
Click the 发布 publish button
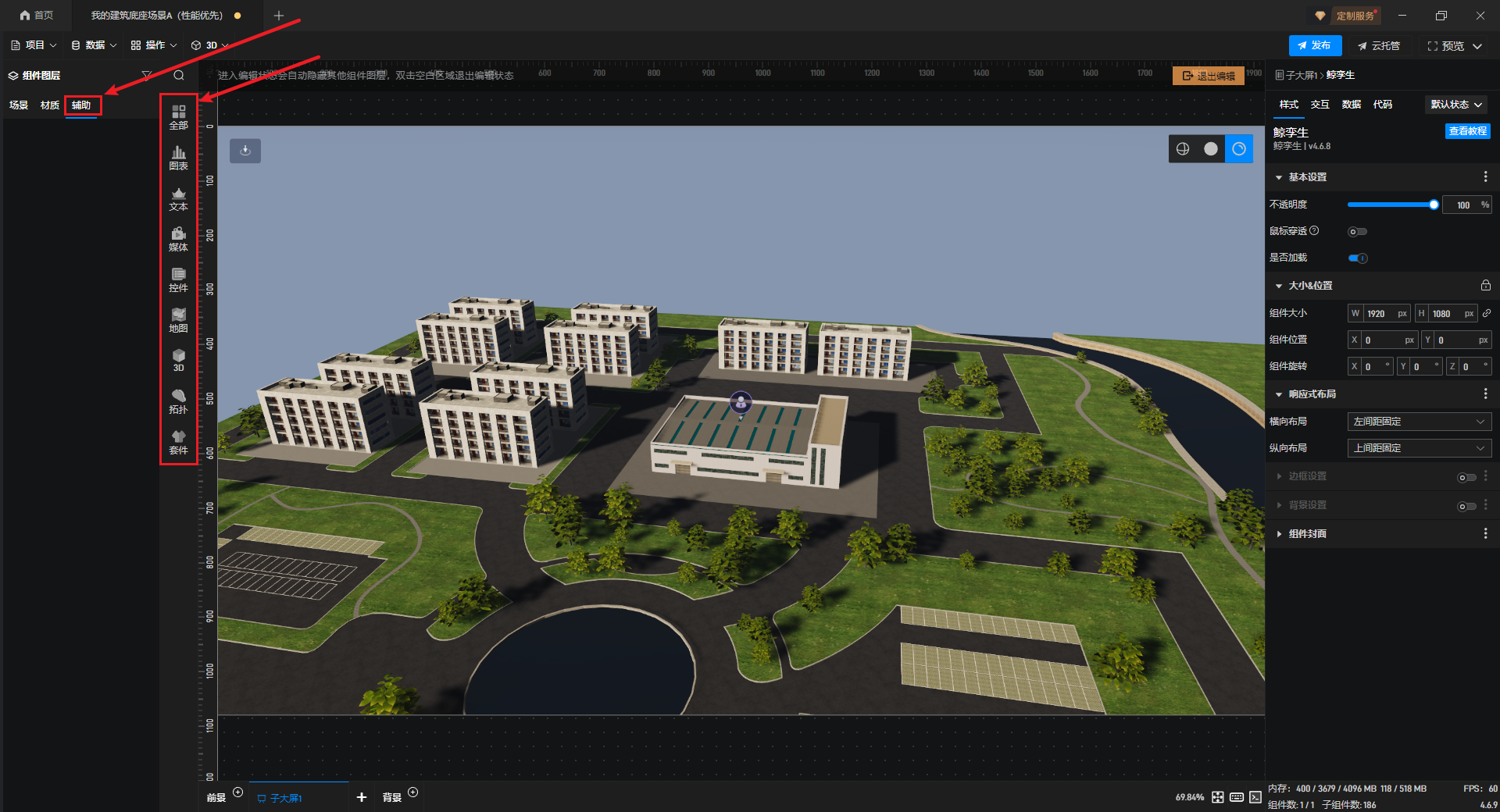click(x=1315, y=46)
